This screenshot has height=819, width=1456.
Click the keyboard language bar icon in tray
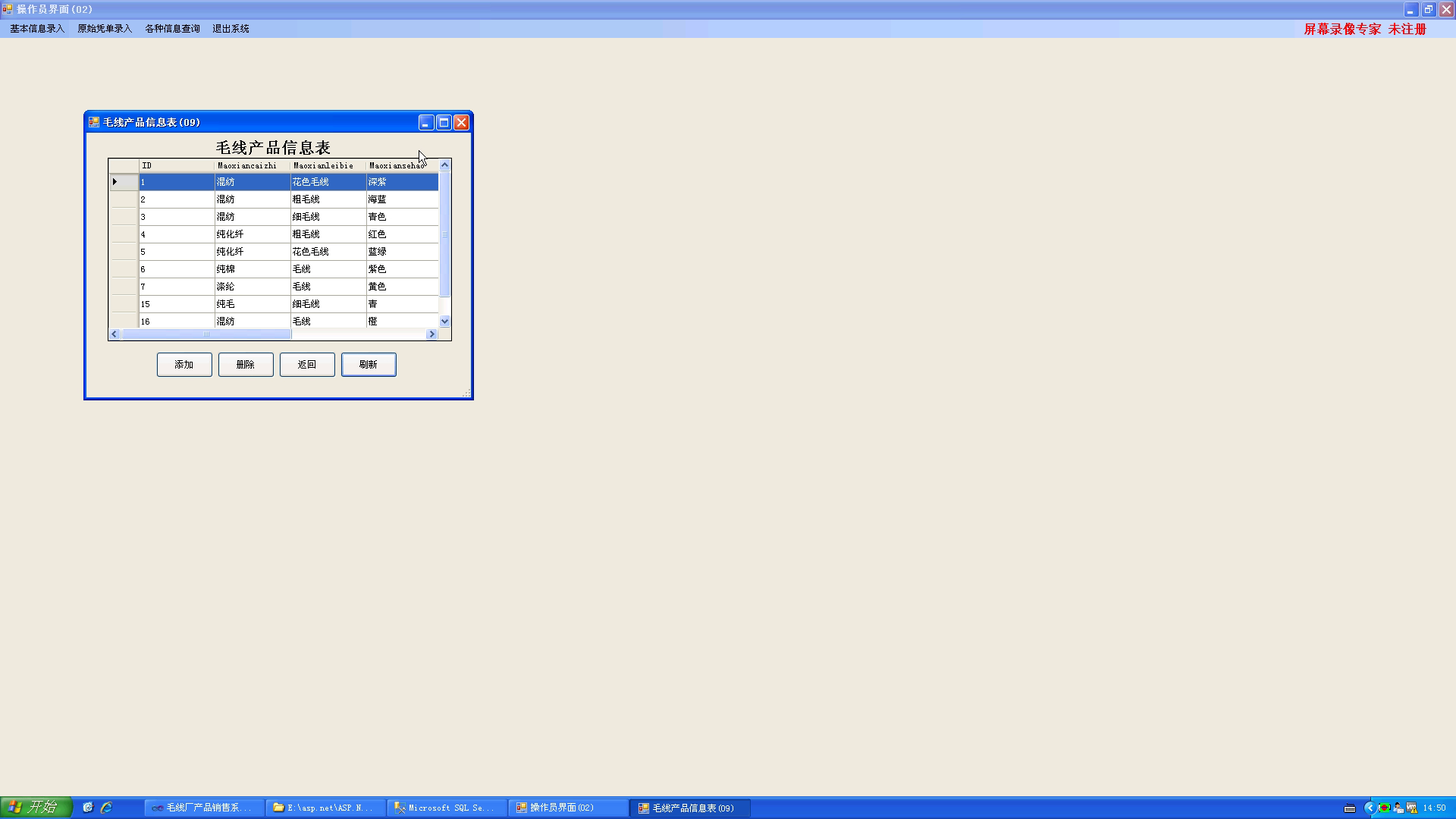point(1350,808)
